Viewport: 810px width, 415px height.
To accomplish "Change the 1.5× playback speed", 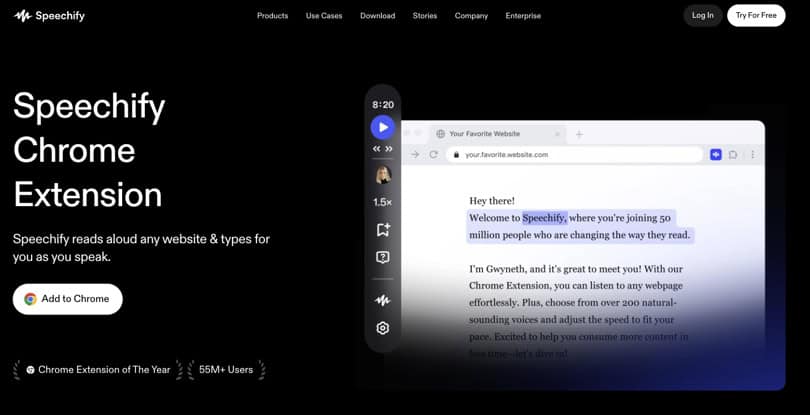I will click(383, 202).
